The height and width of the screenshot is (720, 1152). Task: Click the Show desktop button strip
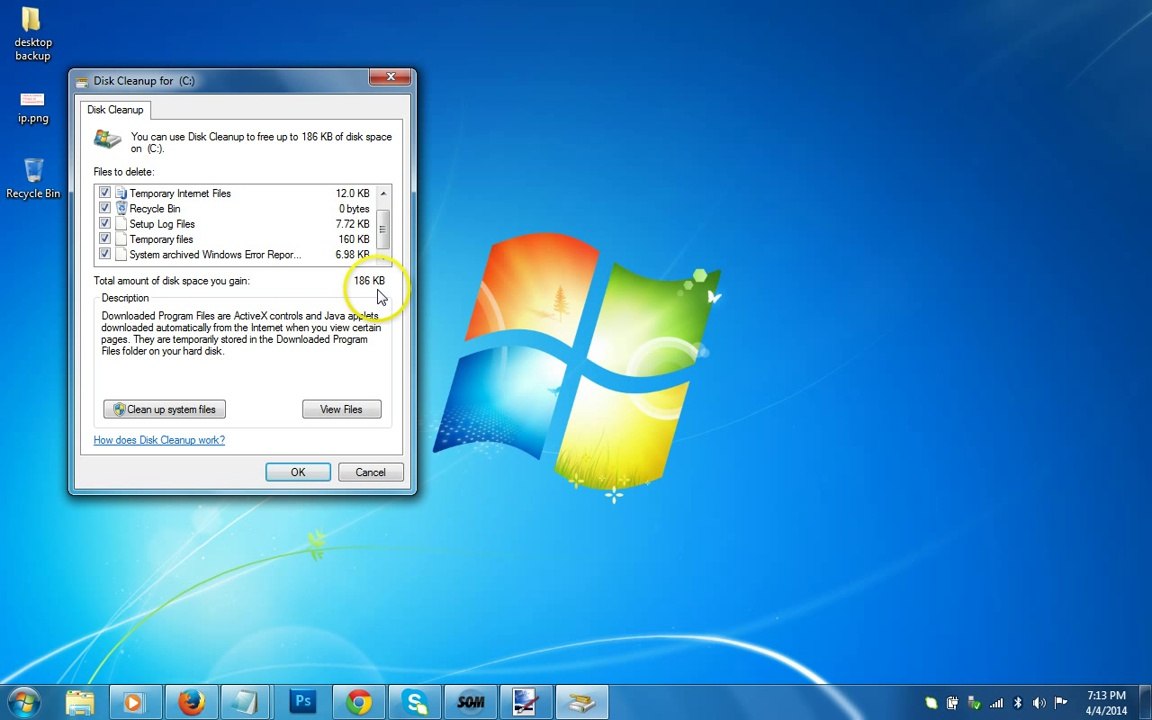click(x=1147, y=702)
